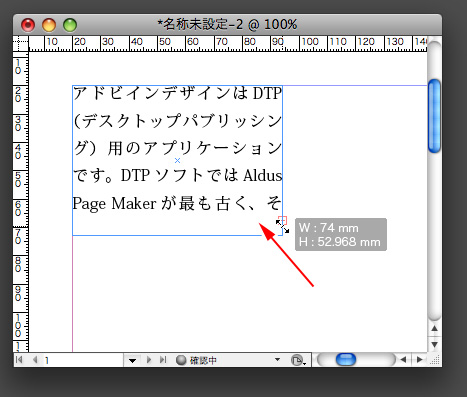Click the blue horizontal scrollbar thumb
Screen dimensions: 467x397
[346, 360]
